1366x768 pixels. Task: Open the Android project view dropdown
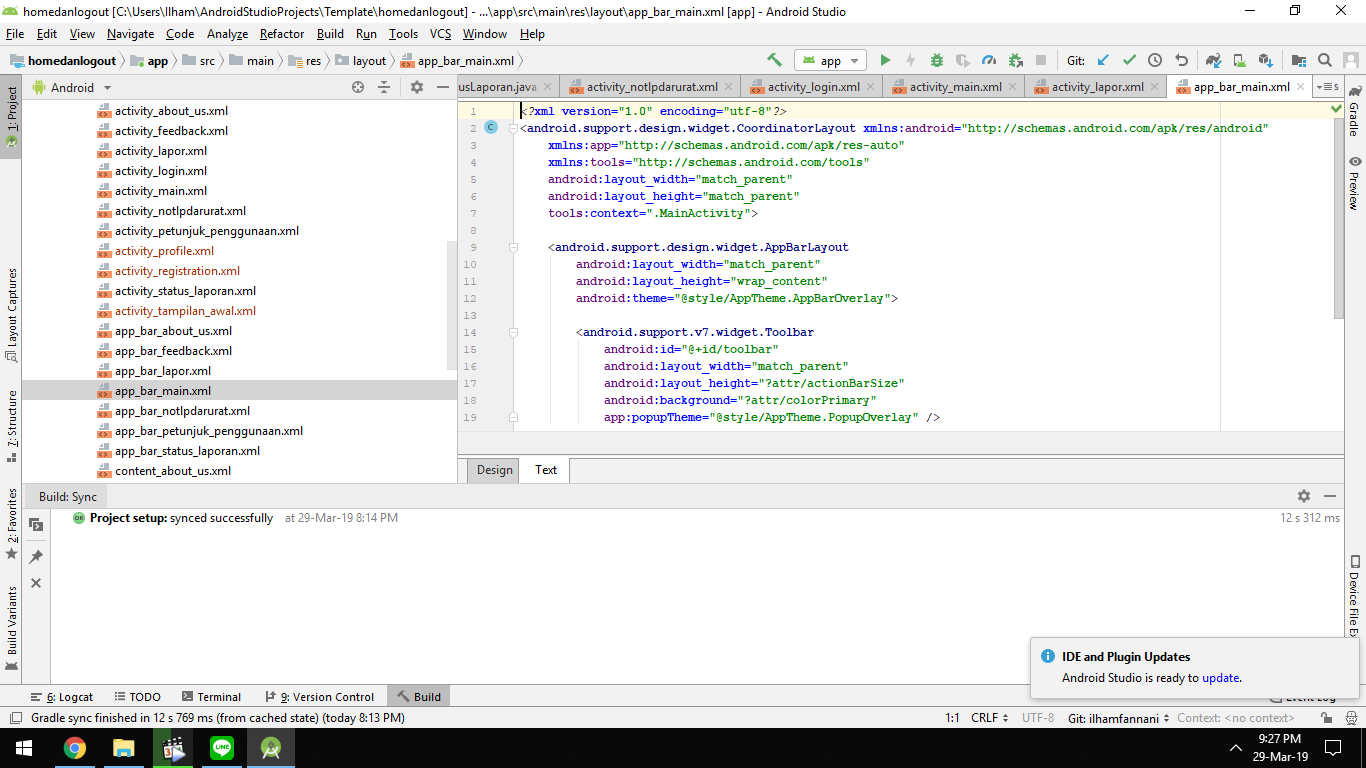[x=72, y=87]
